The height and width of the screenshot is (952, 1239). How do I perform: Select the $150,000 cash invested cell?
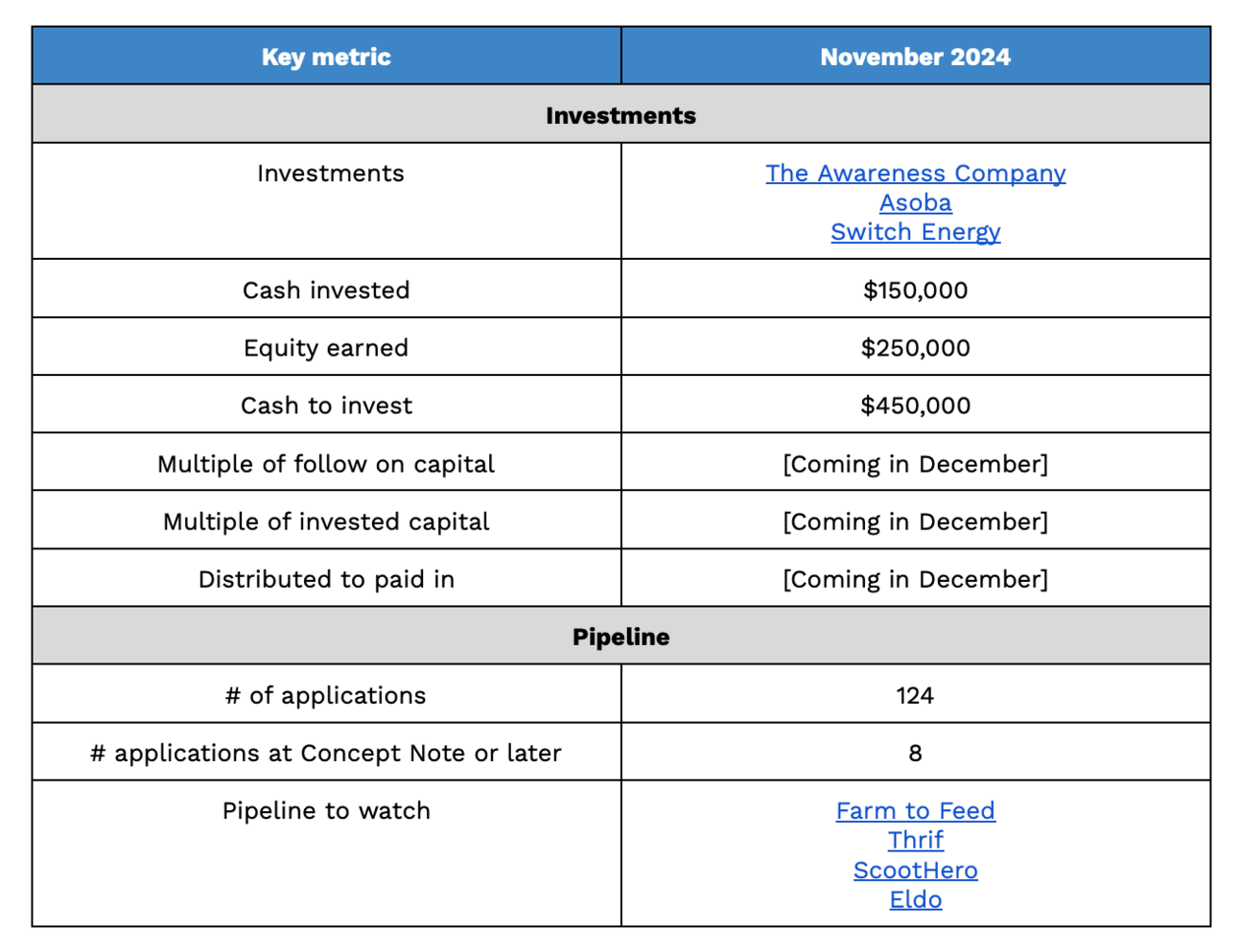click(915, 290)
